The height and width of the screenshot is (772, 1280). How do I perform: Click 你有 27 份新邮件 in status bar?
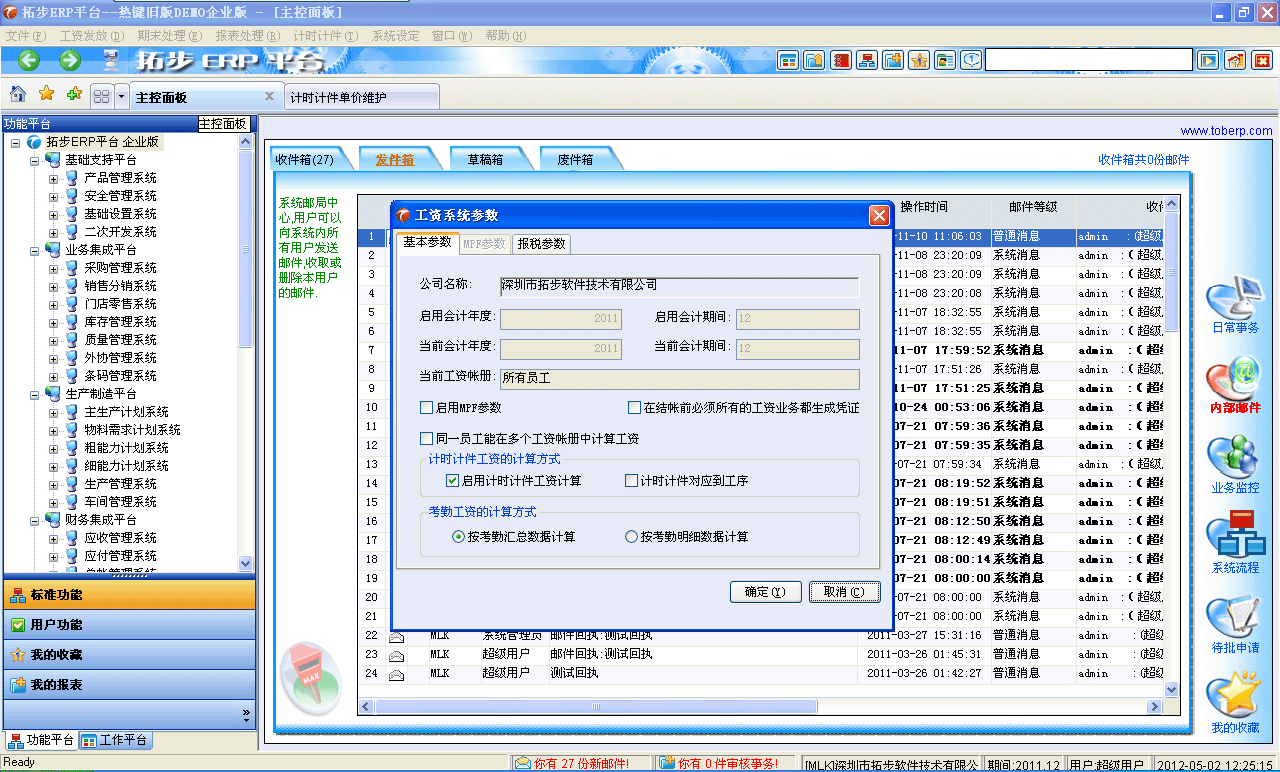coord(580,760)
